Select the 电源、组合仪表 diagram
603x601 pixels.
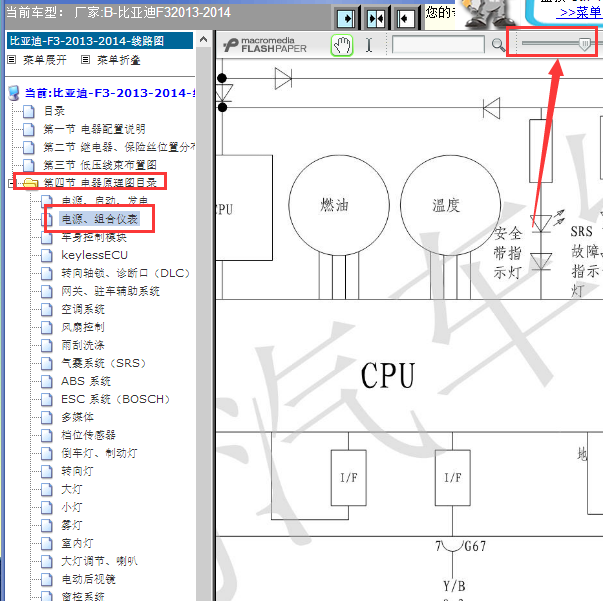100,219
